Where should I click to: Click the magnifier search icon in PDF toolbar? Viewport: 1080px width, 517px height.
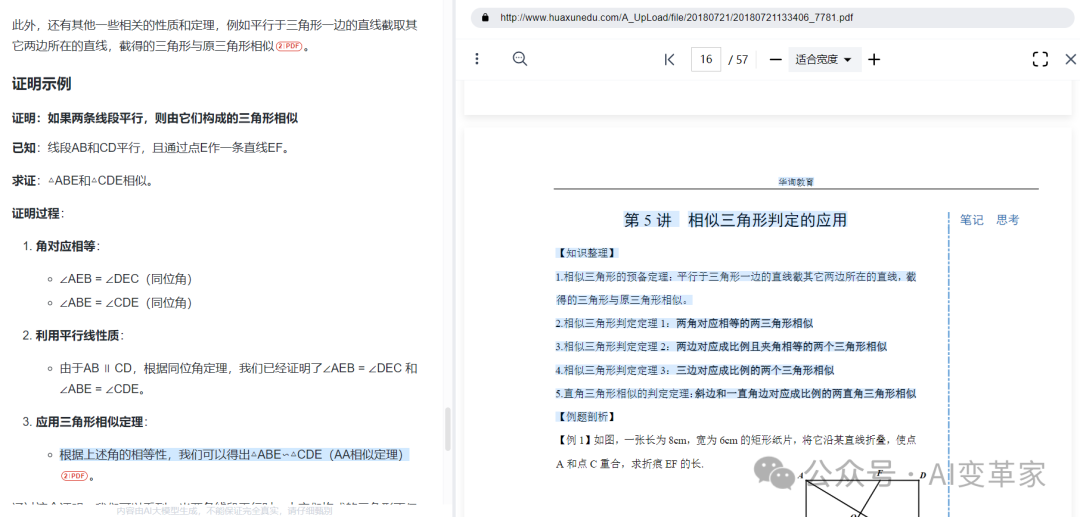pyautogui.click(x=520, y=59)
